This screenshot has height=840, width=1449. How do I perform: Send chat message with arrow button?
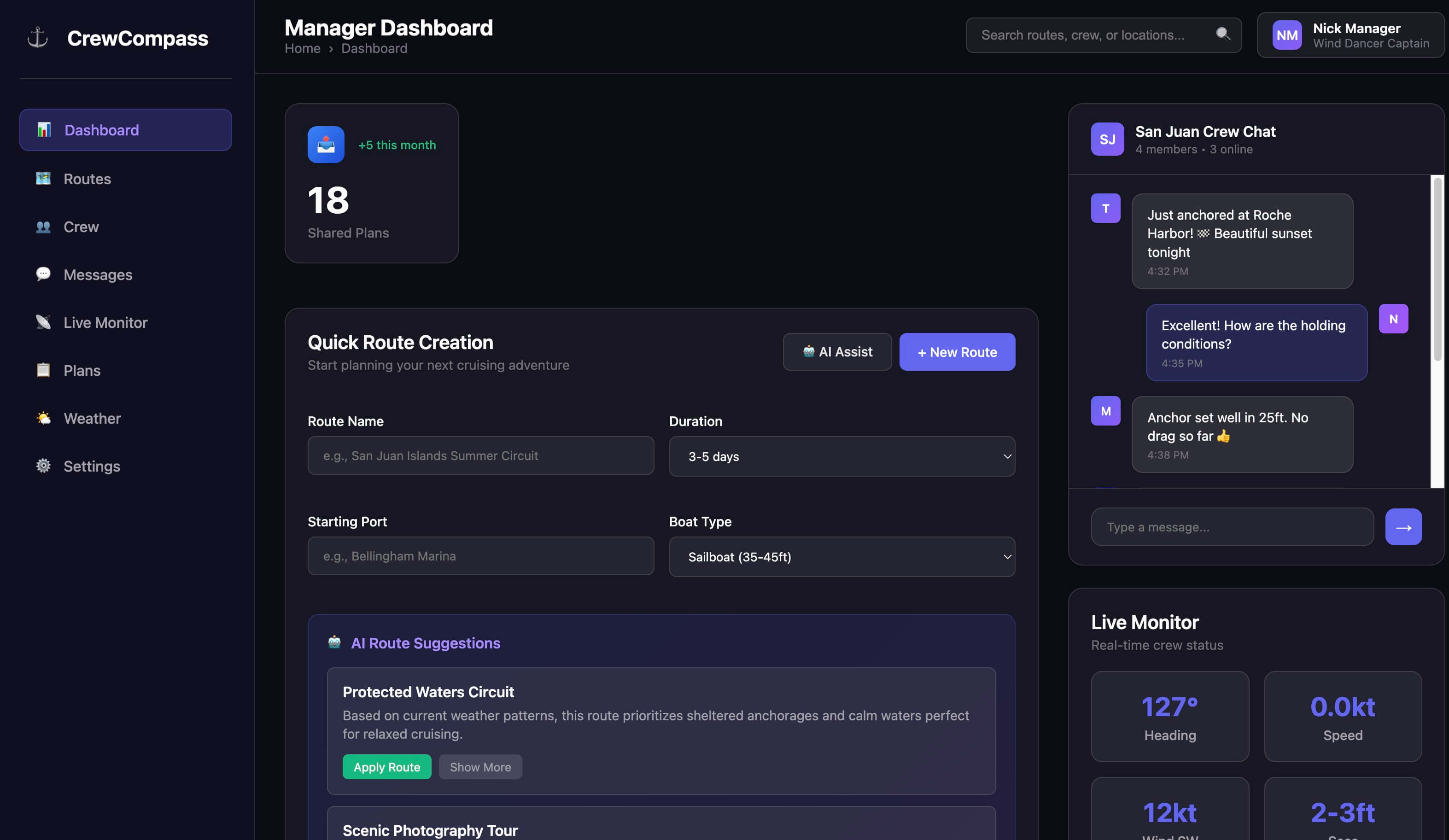[1403, 527]
